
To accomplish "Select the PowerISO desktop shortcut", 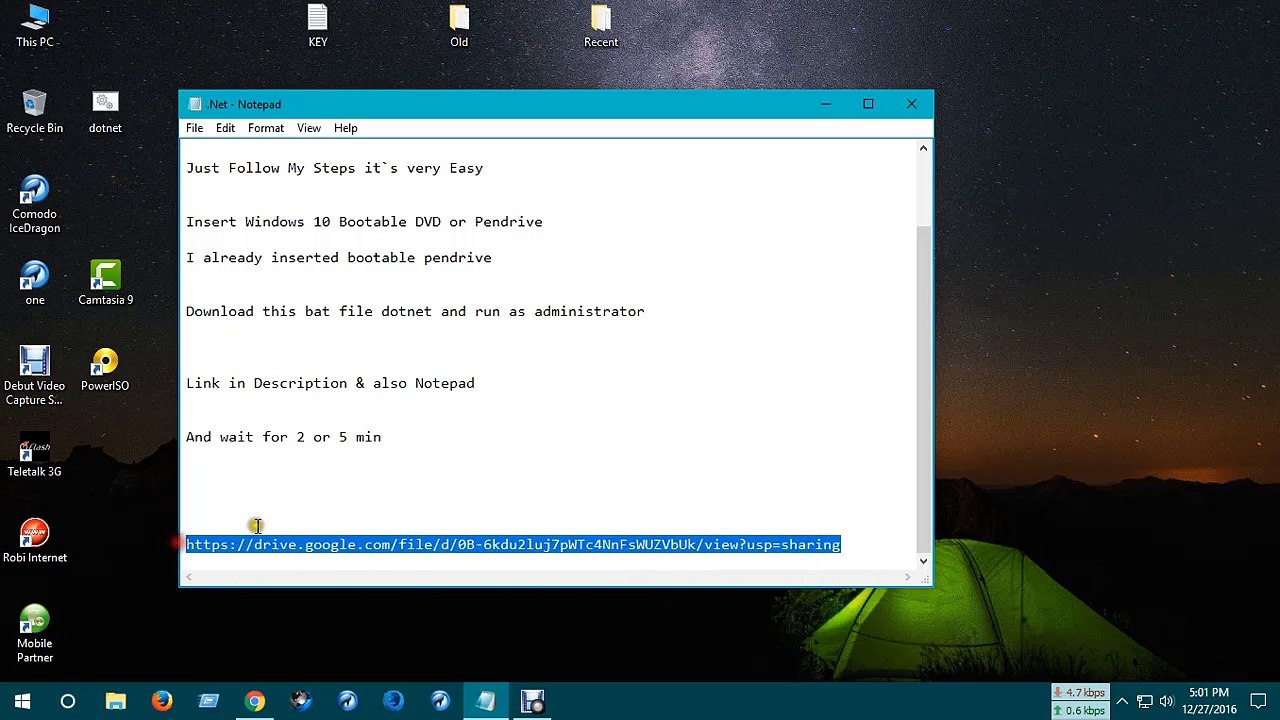I will coord(105,370).
